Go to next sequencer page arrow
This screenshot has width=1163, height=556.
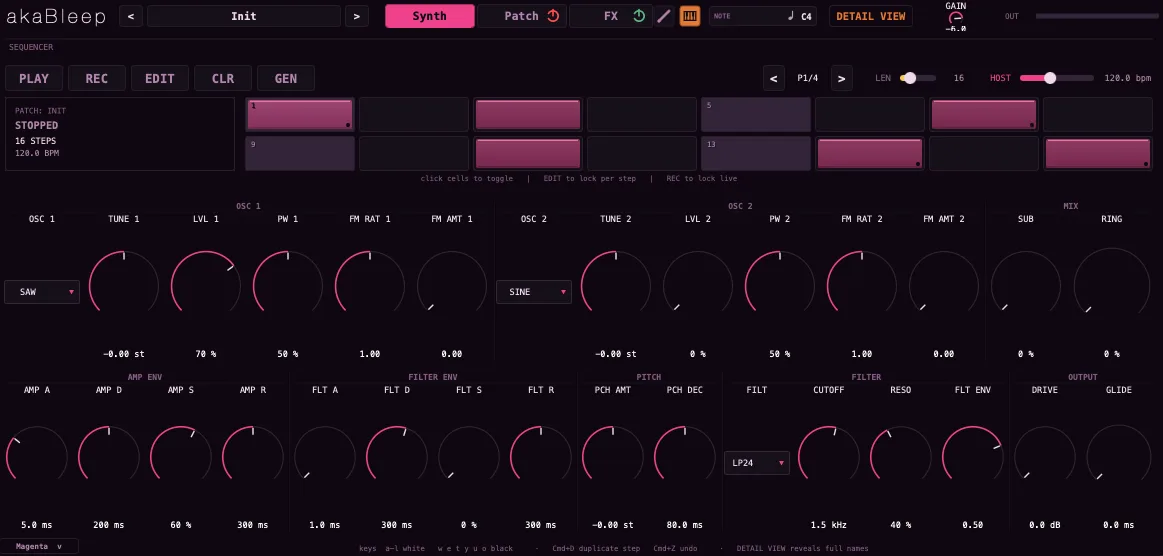pyautogui.click(x=841, y=78)
